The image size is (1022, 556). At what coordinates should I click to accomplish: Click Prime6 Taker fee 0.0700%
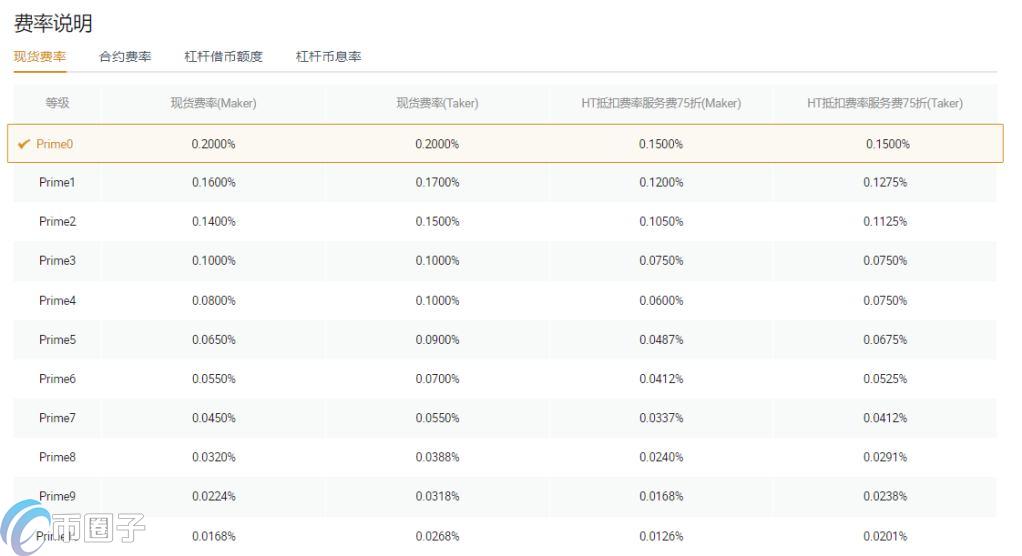[437, 379]
